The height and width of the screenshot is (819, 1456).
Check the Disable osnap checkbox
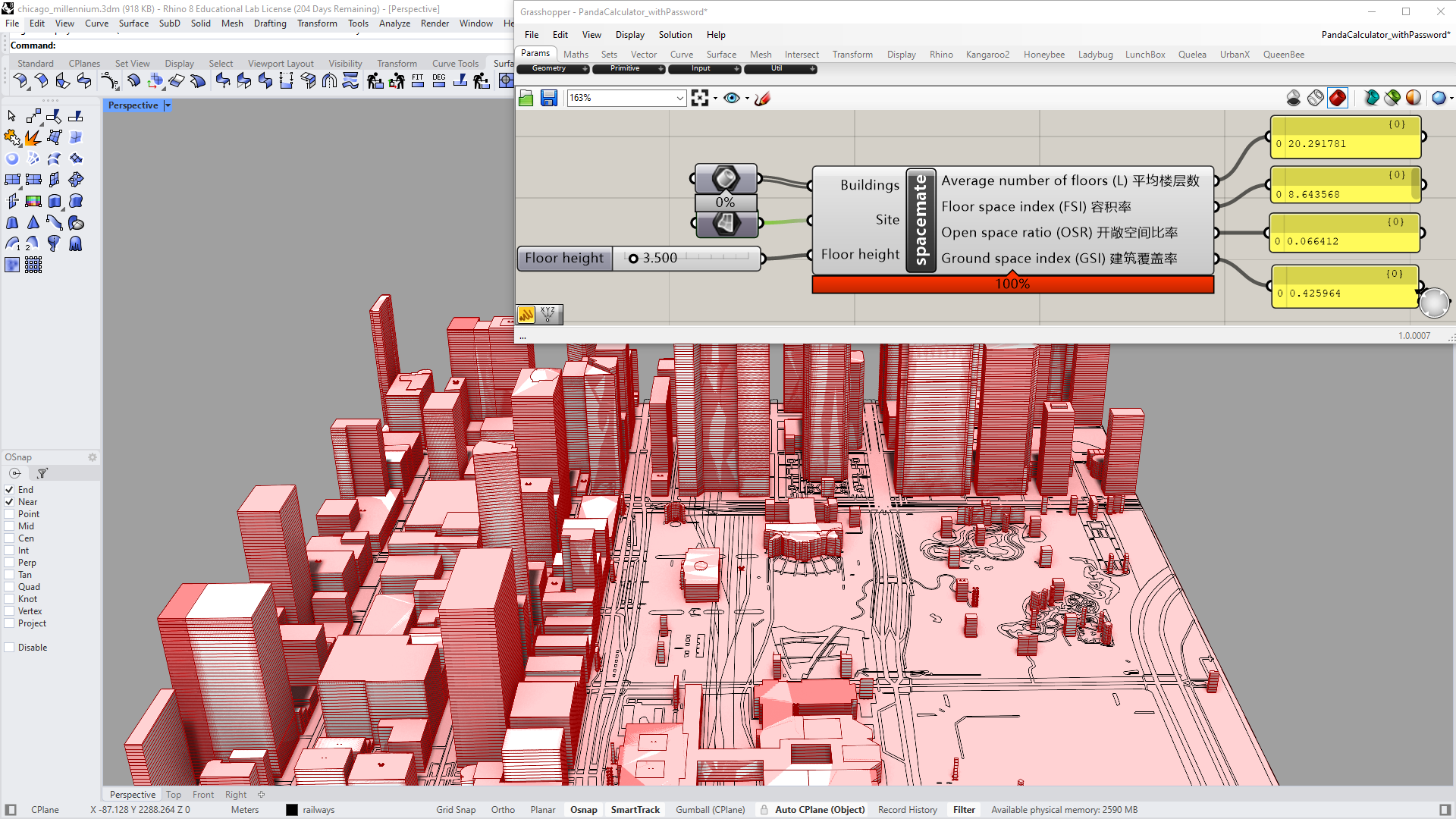[10, 648]
